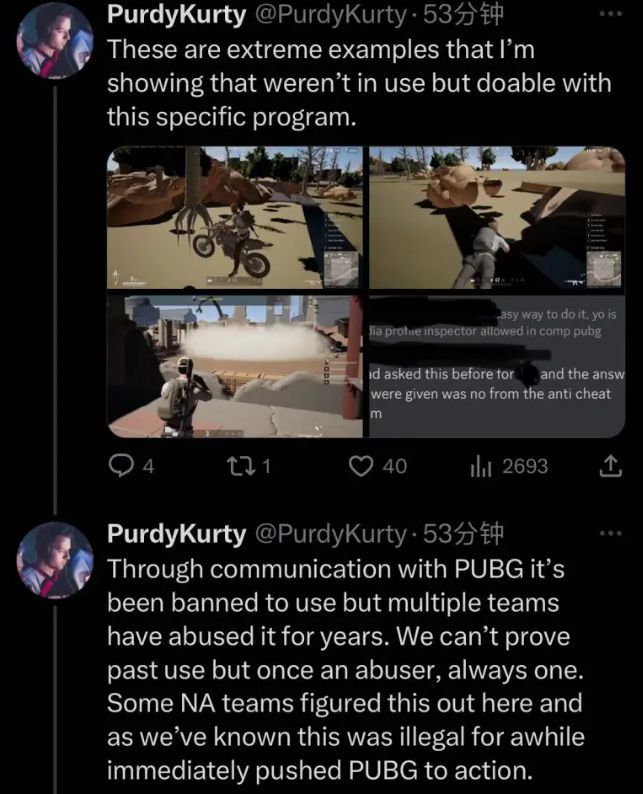Like the tweet with 40 likes
The width and height of the screenshot is (643, 794).
(x=361, y=466)
